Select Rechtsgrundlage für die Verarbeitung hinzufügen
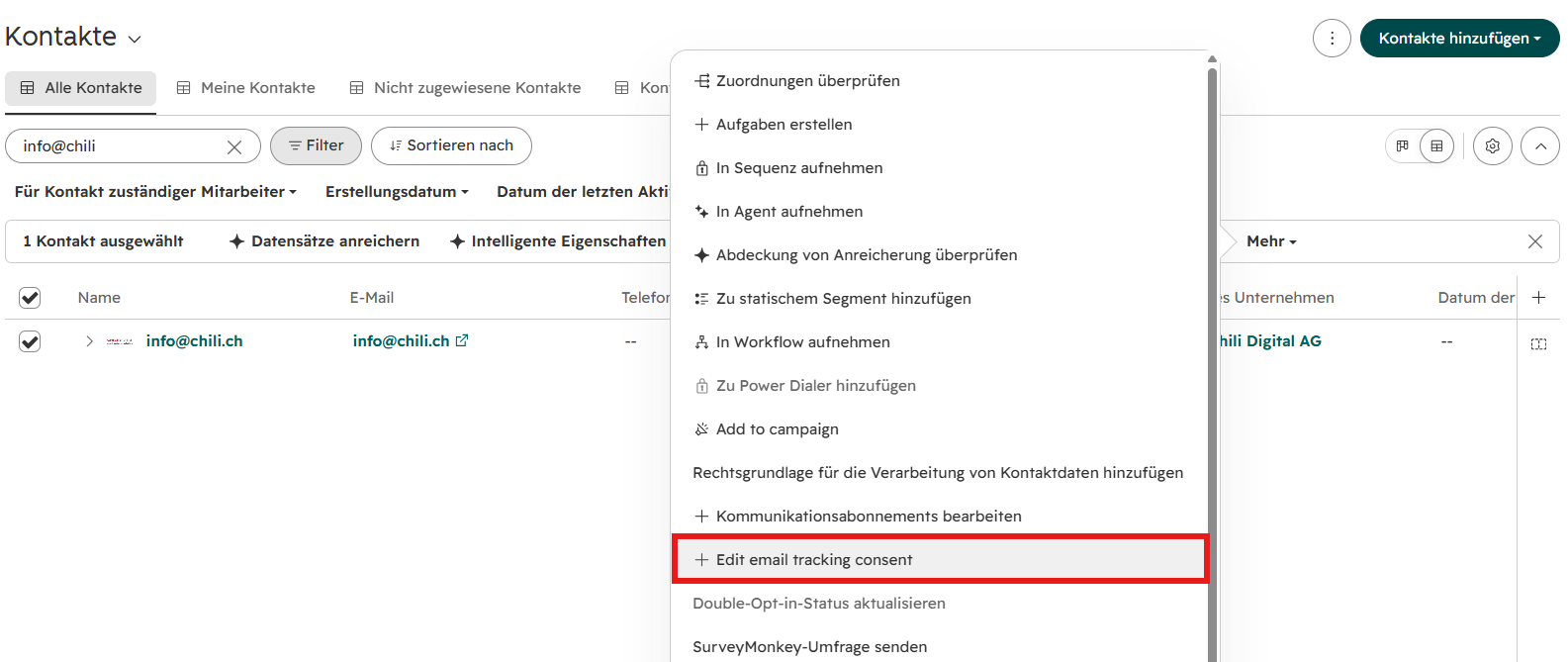 [940, 473]
